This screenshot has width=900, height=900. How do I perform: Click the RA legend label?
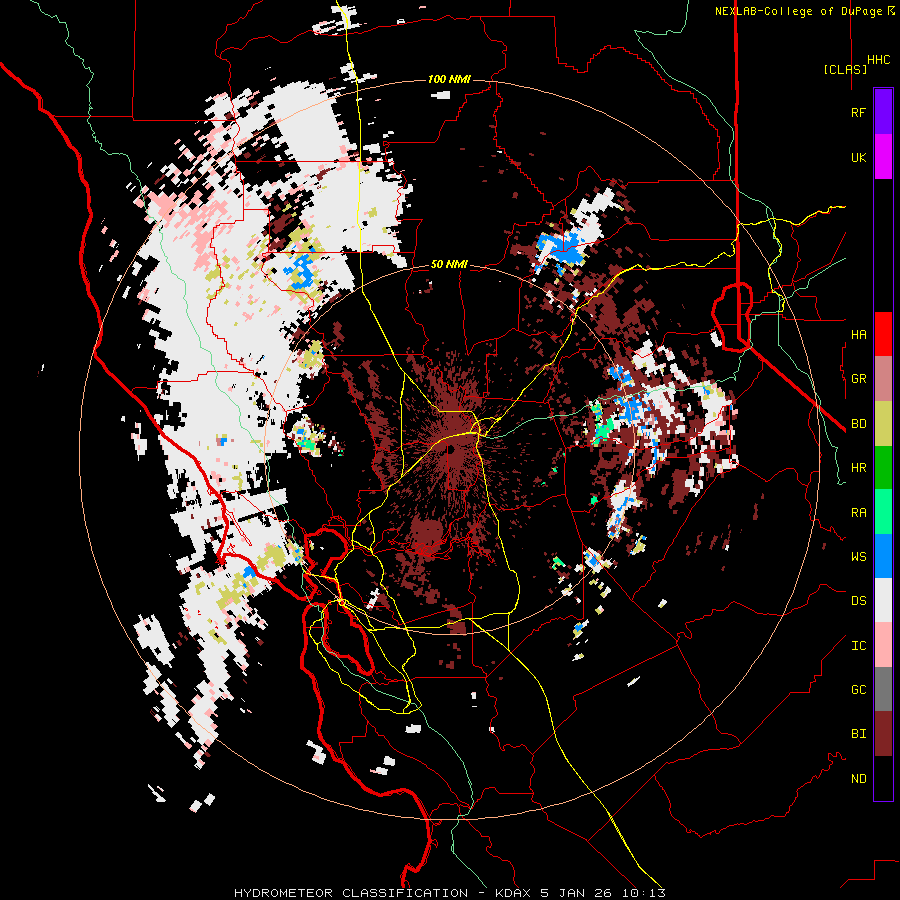click(x=858, y=513)
